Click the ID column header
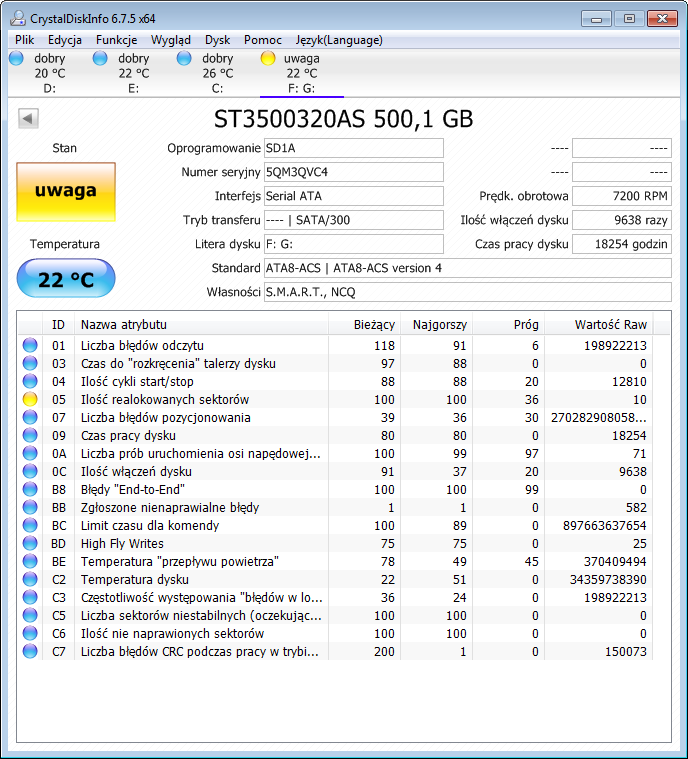Screen dimensions: 688x759 point(59,324)
